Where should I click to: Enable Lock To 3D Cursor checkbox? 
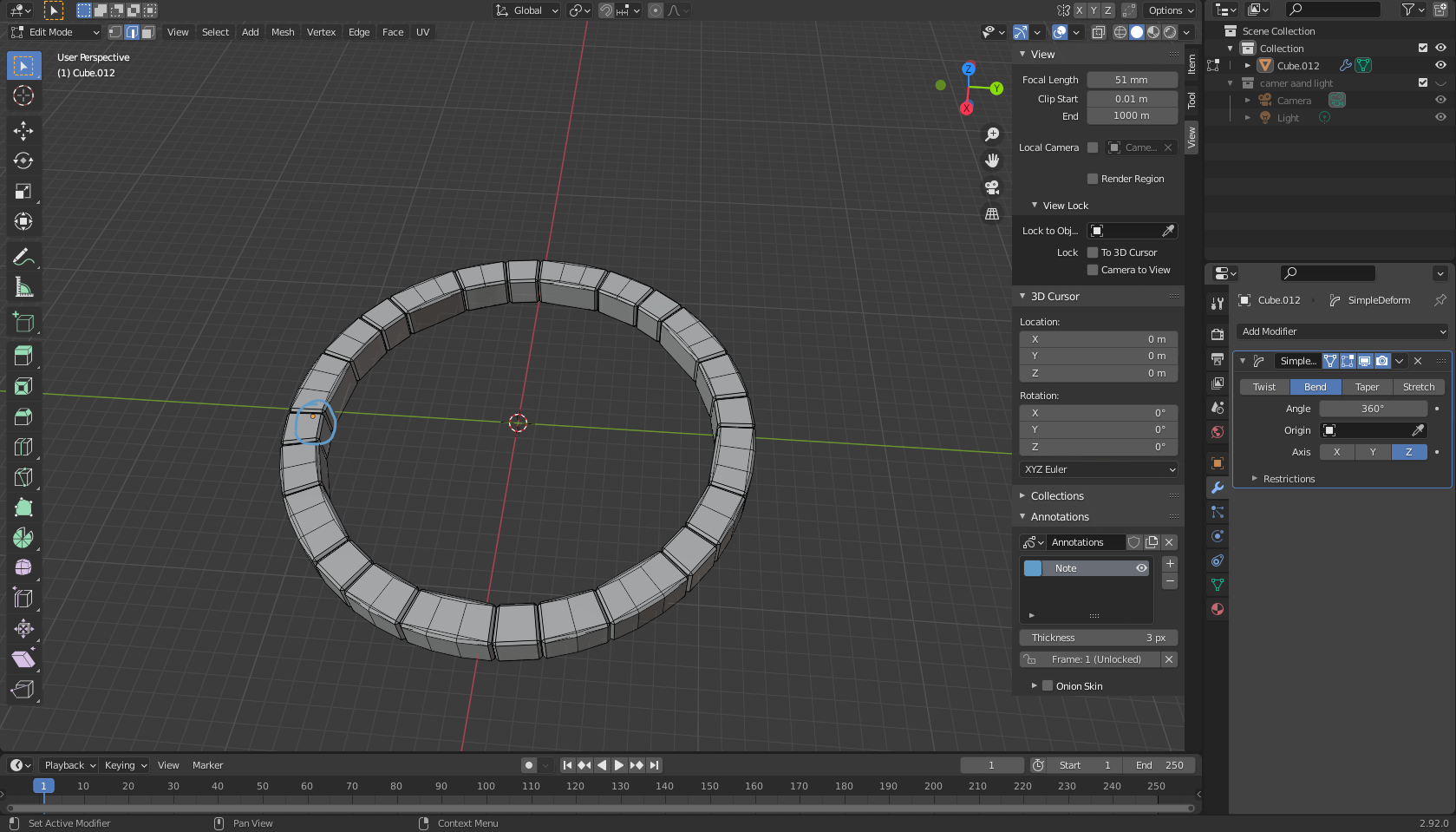tap(1093, 252)
